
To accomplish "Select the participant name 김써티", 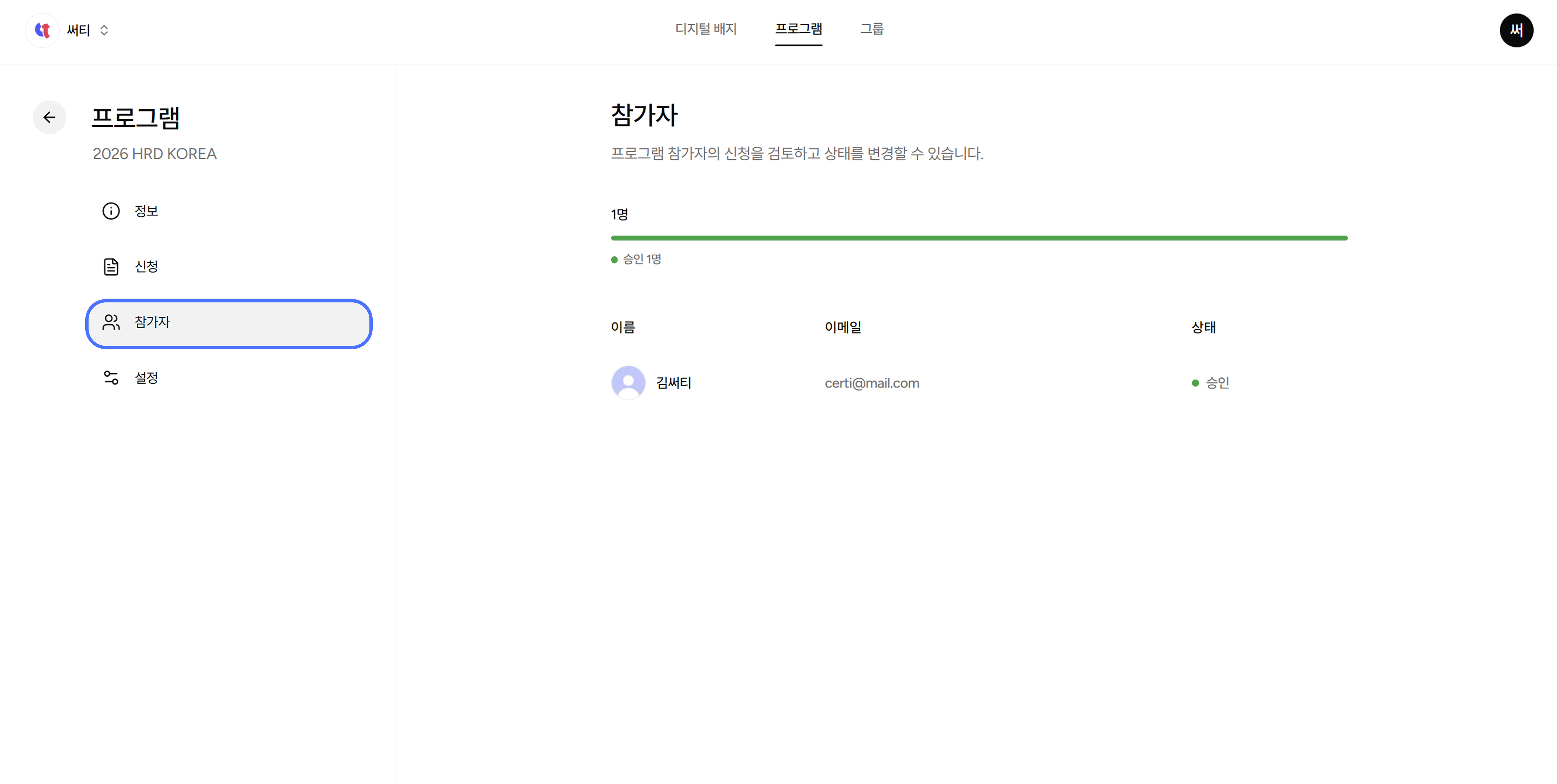I will (674, 383).
